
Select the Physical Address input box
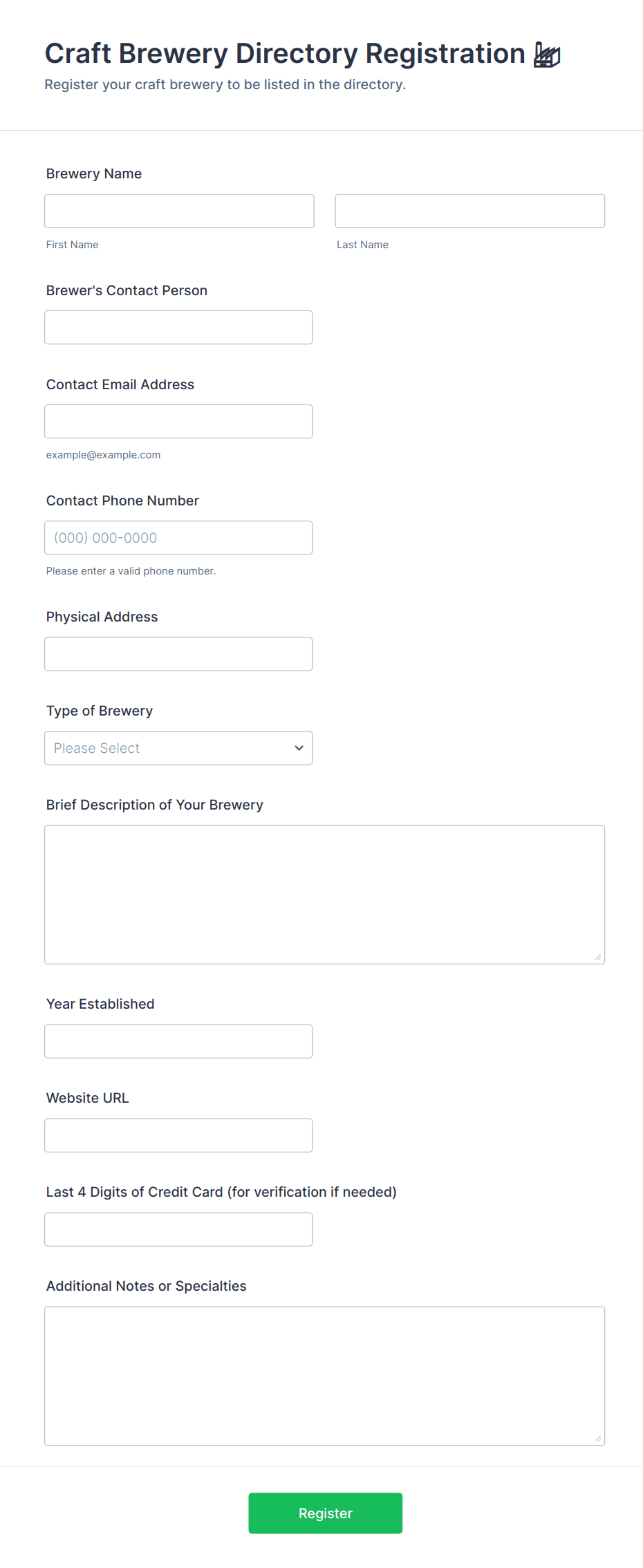pyautogui.click(x=178, y=653)
